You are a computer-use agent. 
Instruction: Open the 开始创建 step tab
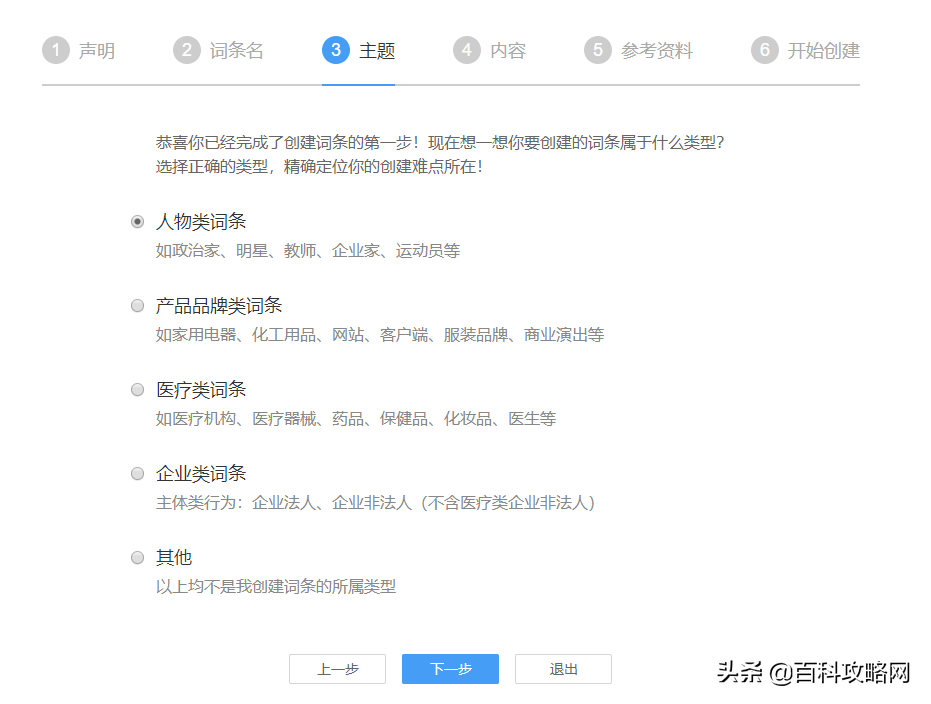point(823,51)
